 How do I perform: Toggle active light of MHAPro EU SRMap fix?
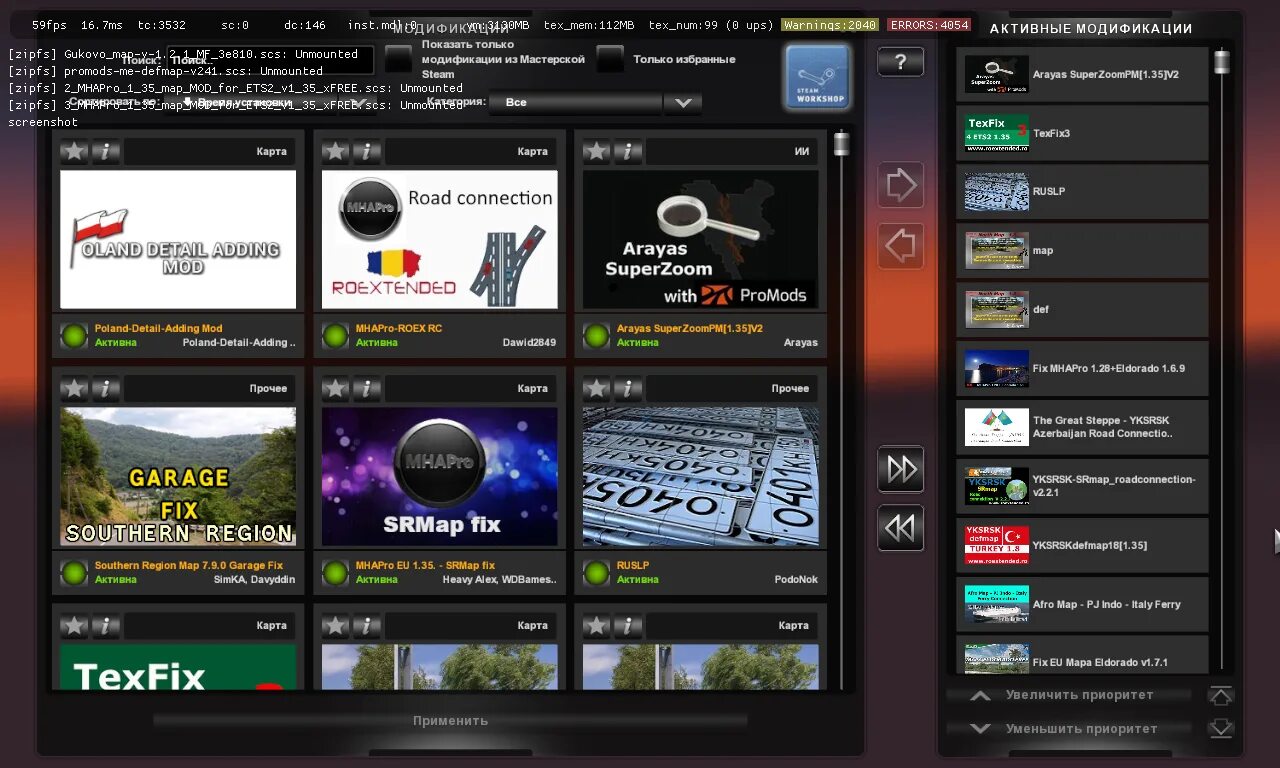pos(335,572)
